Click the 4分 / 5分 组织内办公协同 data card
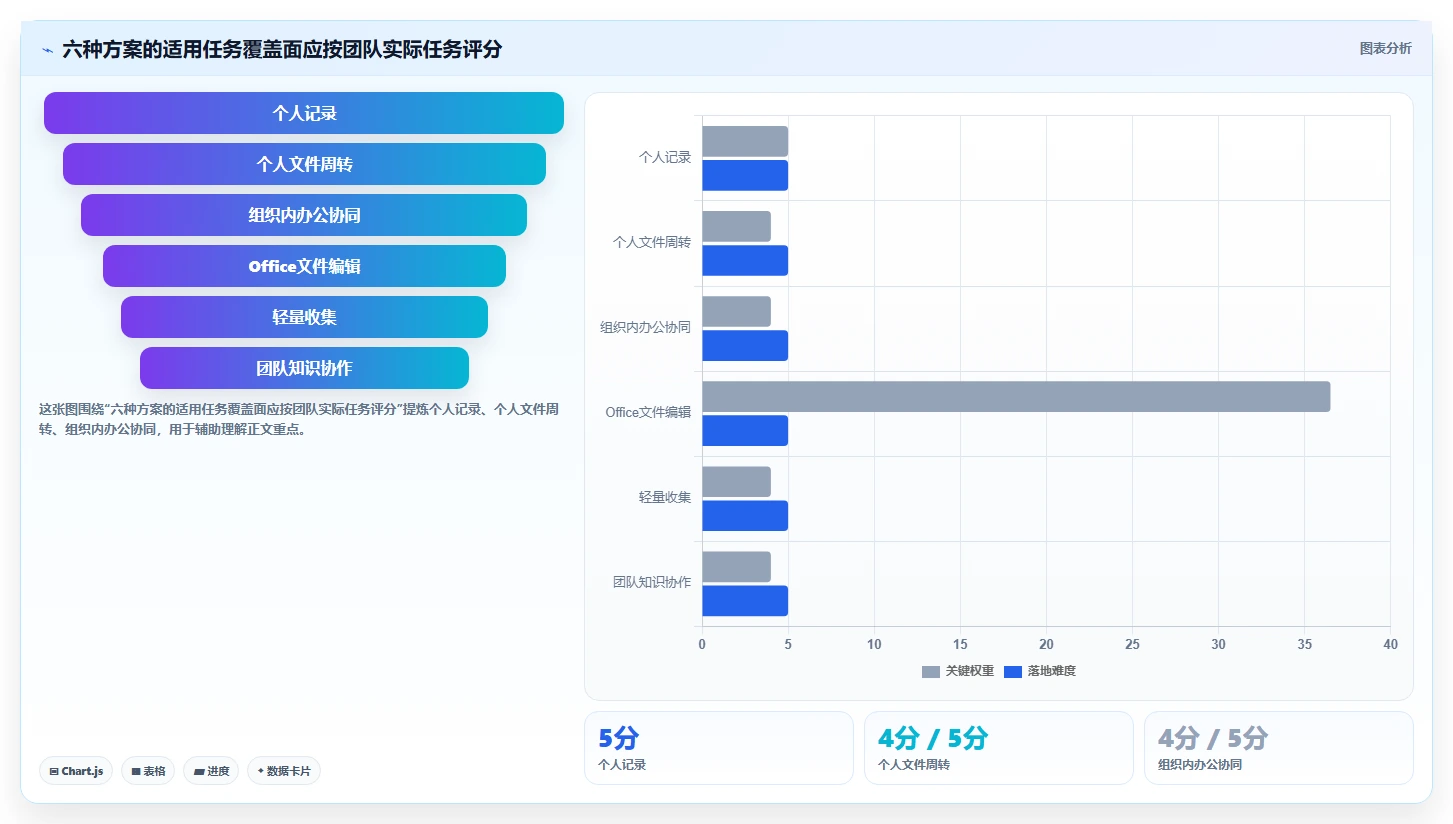The height and width of the screenshot is (824, 1453). pyautogui.click(x=1279, y=748)
